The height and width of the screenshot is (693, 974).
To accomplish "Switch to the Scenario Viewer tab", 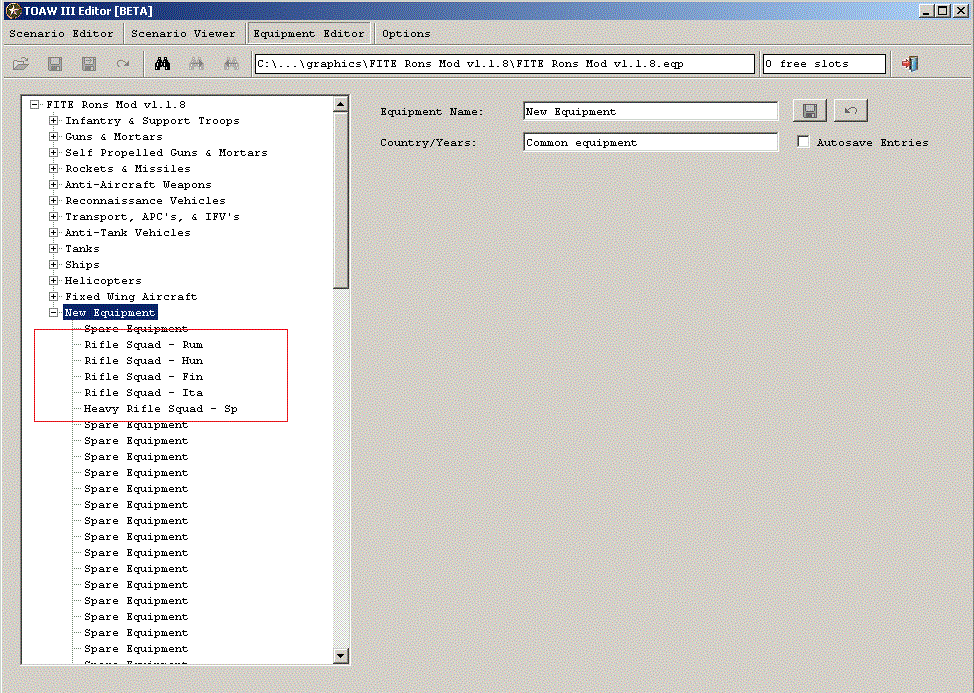I will coord(183,34).
